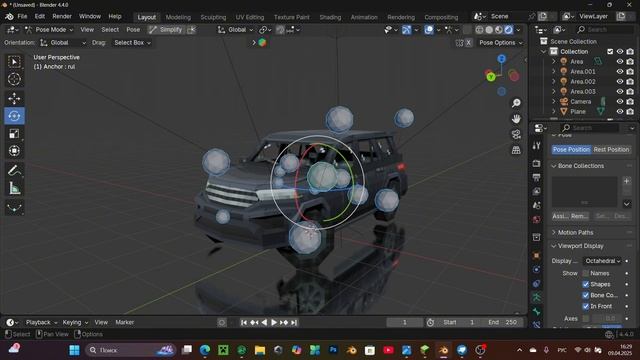Open the Playback dropdown menu

tap(41, 322)
